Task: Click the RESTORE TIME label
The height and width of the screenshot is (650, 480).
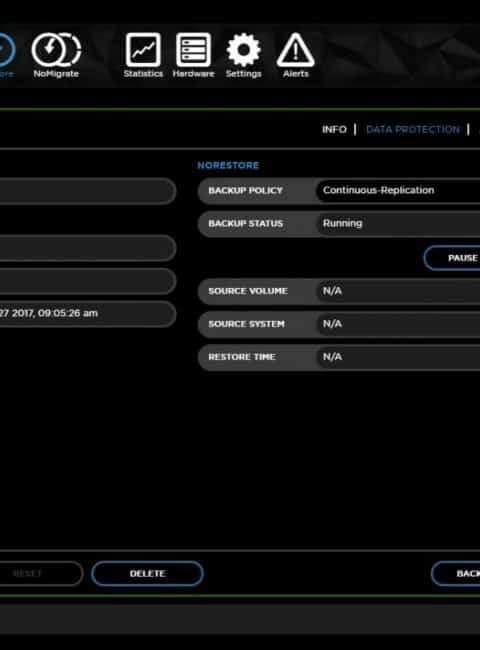Action: click(x=242, y=357)
